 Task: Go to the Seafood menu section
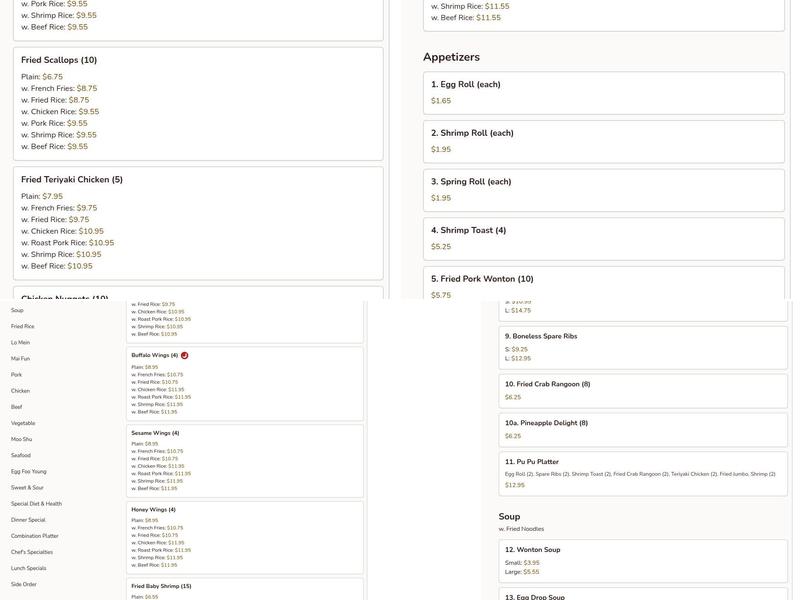click(x=21, y=455)
